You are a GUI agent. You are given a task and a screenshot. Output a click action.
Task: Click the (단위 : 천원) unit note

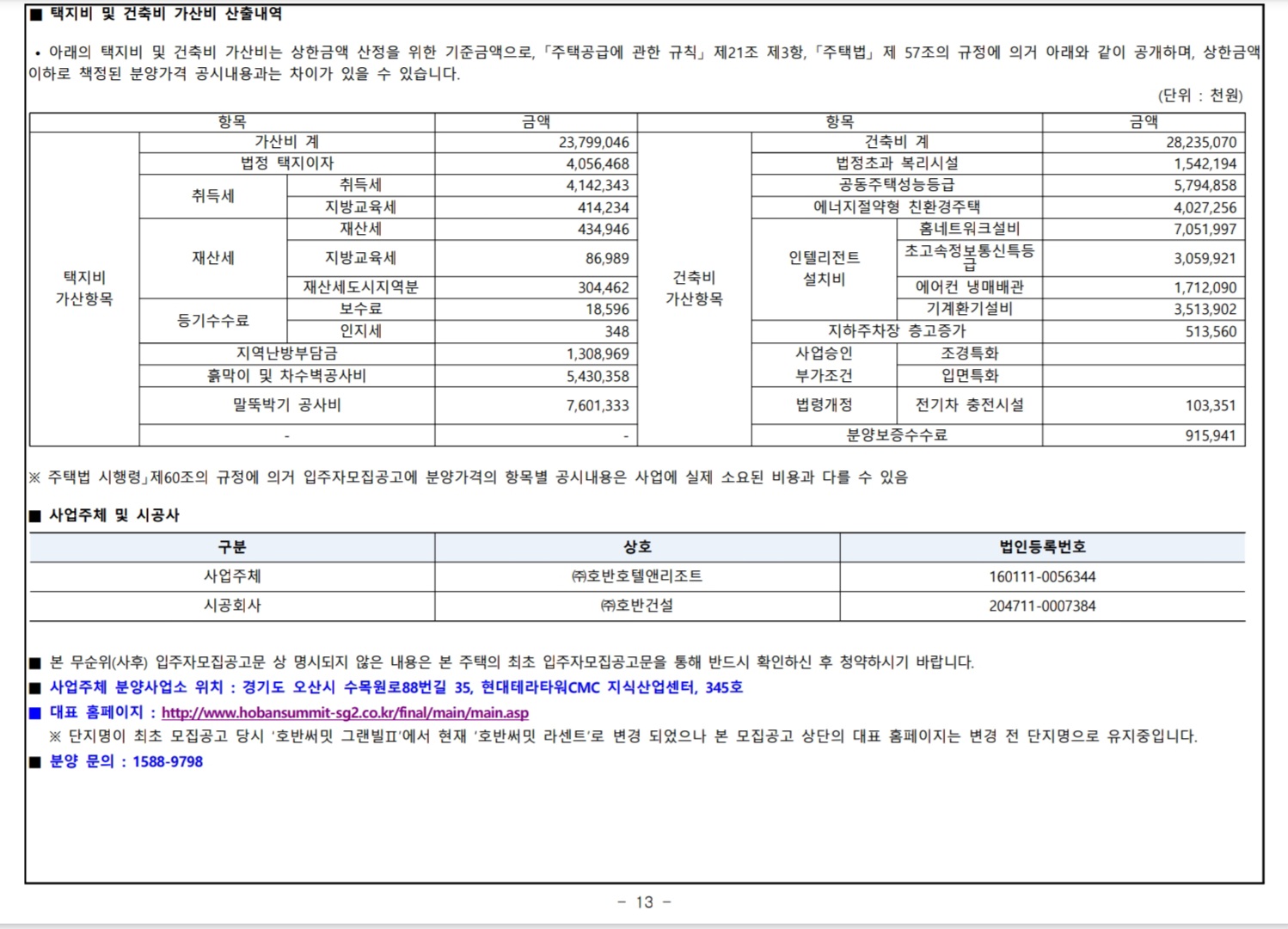click(x=1200, y=95)
